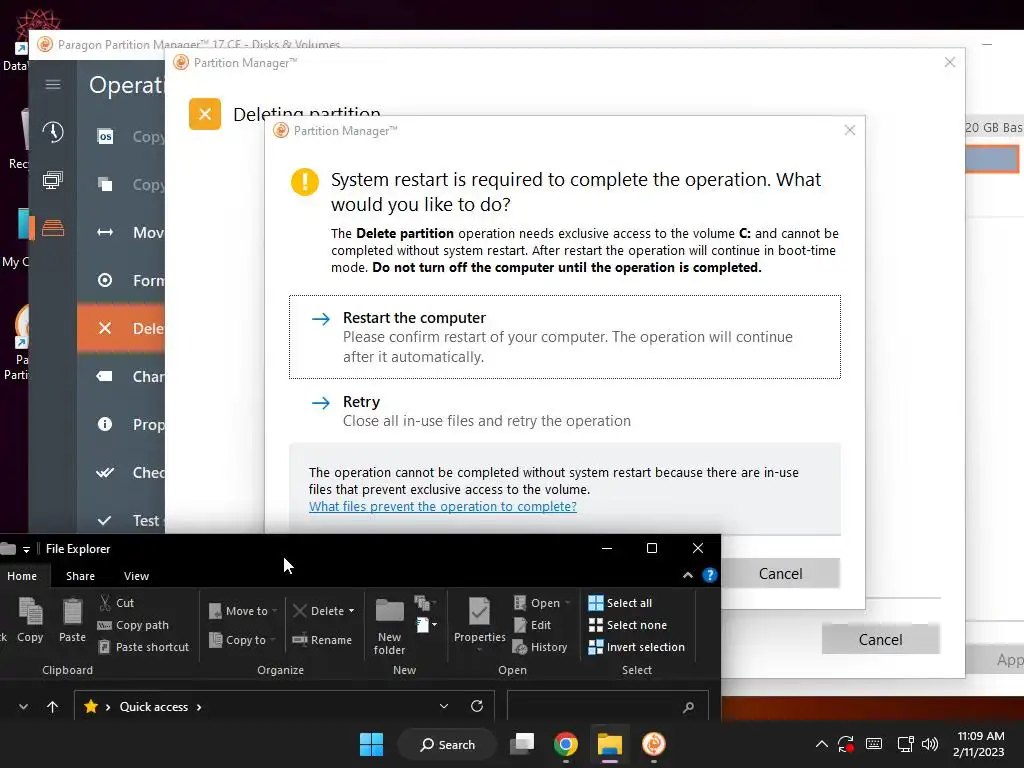Create New folder from ribbon
The height and width of the screenshot is (768, 1024).
pos(389,626)
